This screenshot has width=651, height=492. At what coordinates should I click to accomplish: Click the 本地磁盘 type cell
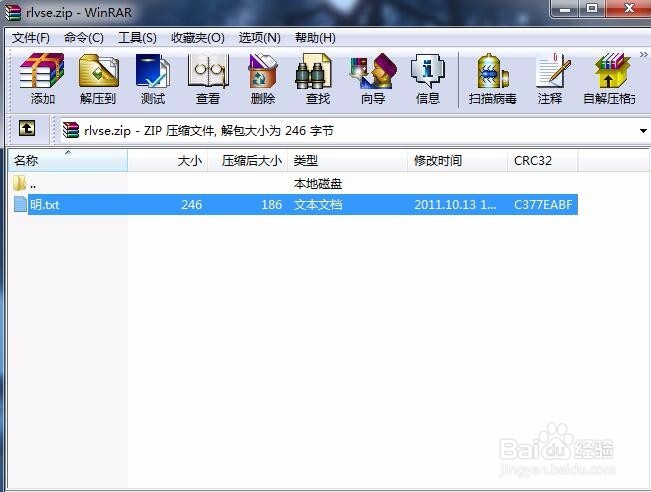[318, 184]
